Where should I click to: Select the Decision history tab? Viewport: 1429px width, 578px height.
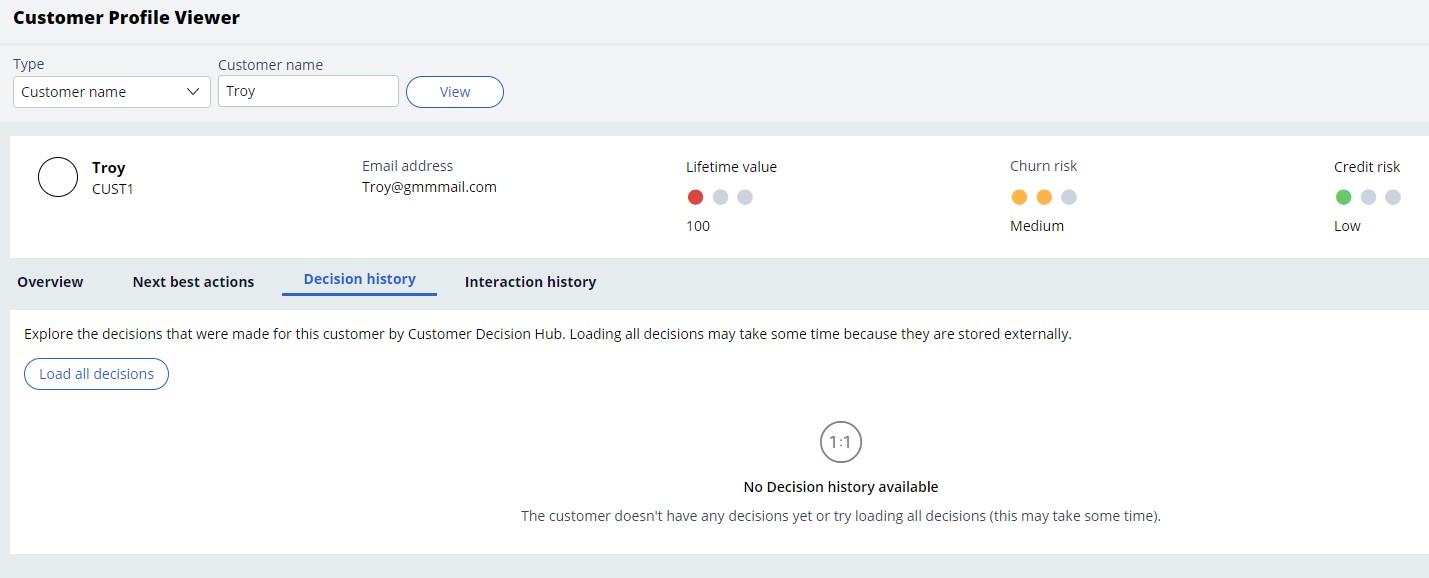point(360,279)
